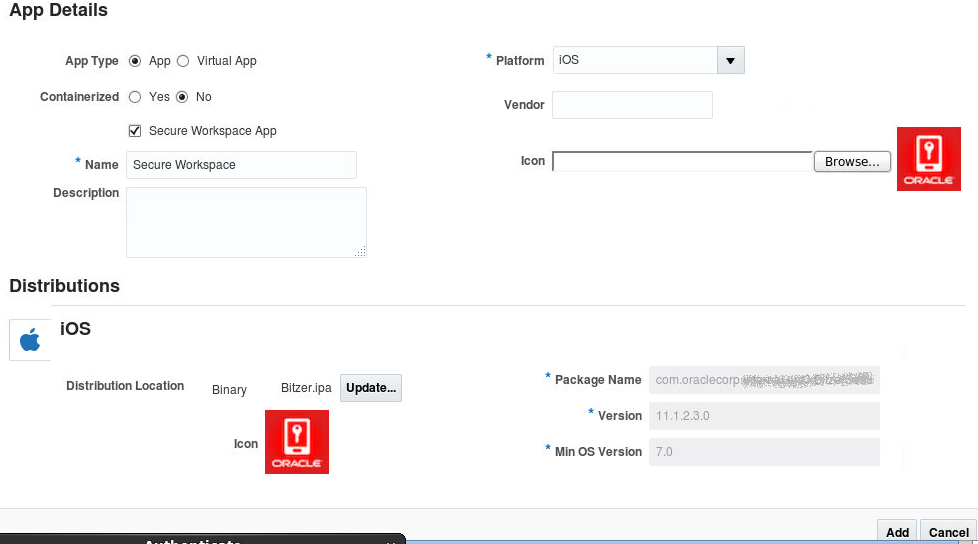Set Containerized to No
The height and width of the screenshot is (544, 978).
coord(182,97)
